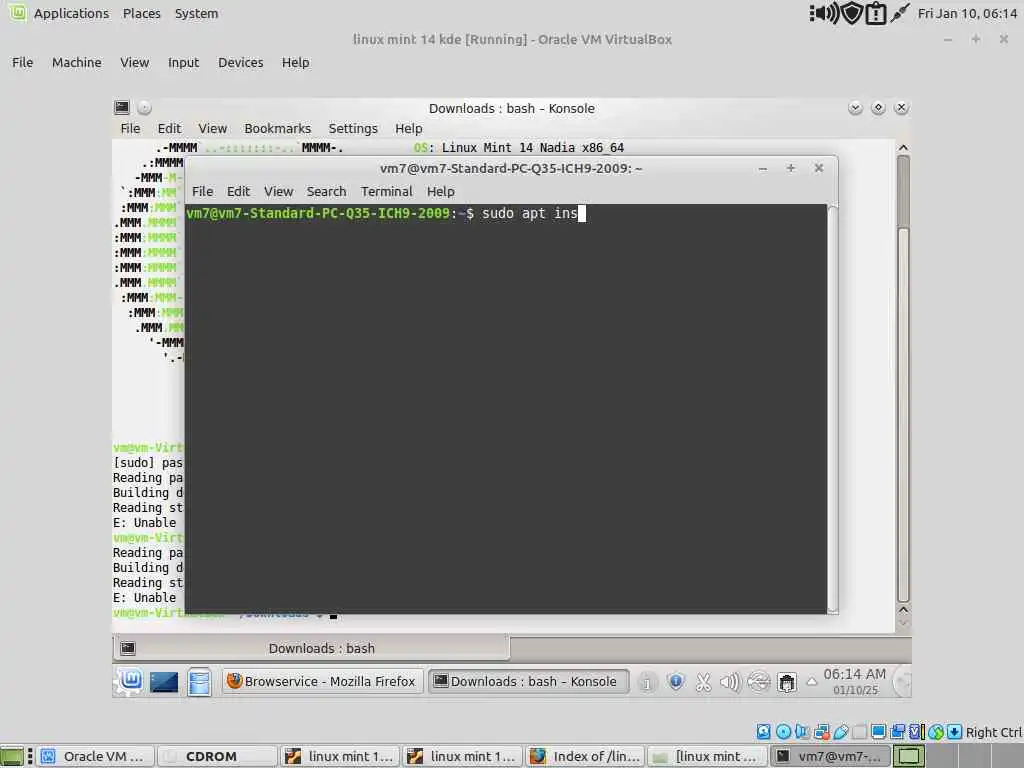The width and height of the screenshot is (1024, 768).
Task: Click host show desktop button in bottom panel
Action: [x=12, y=756]
